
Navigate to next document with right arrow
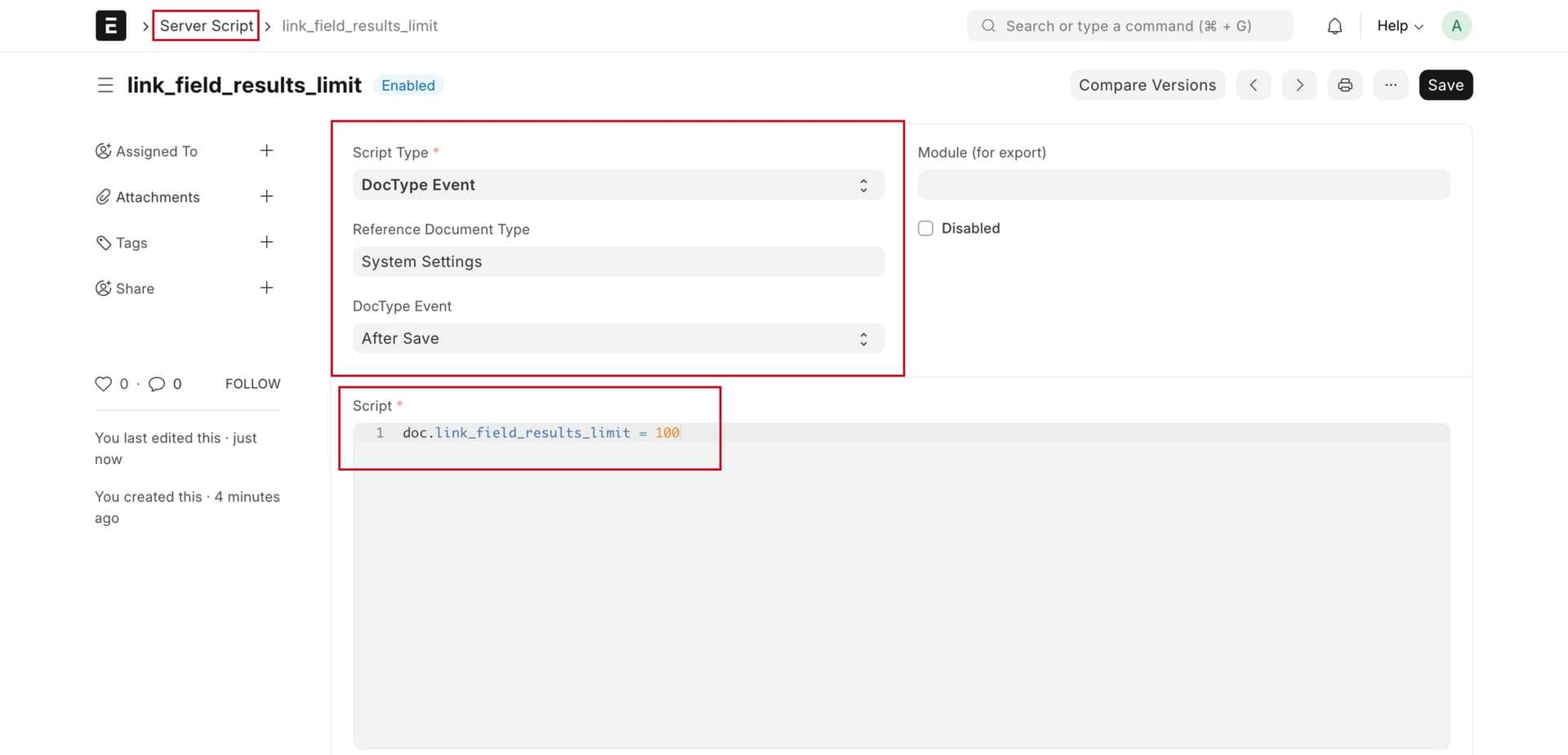[1299, 85]
